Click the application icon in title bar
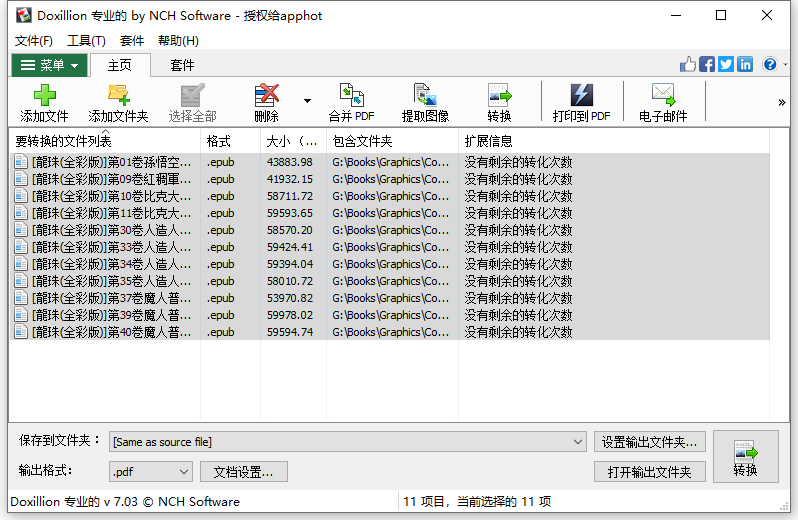798x520 pixels. [23, 15]
